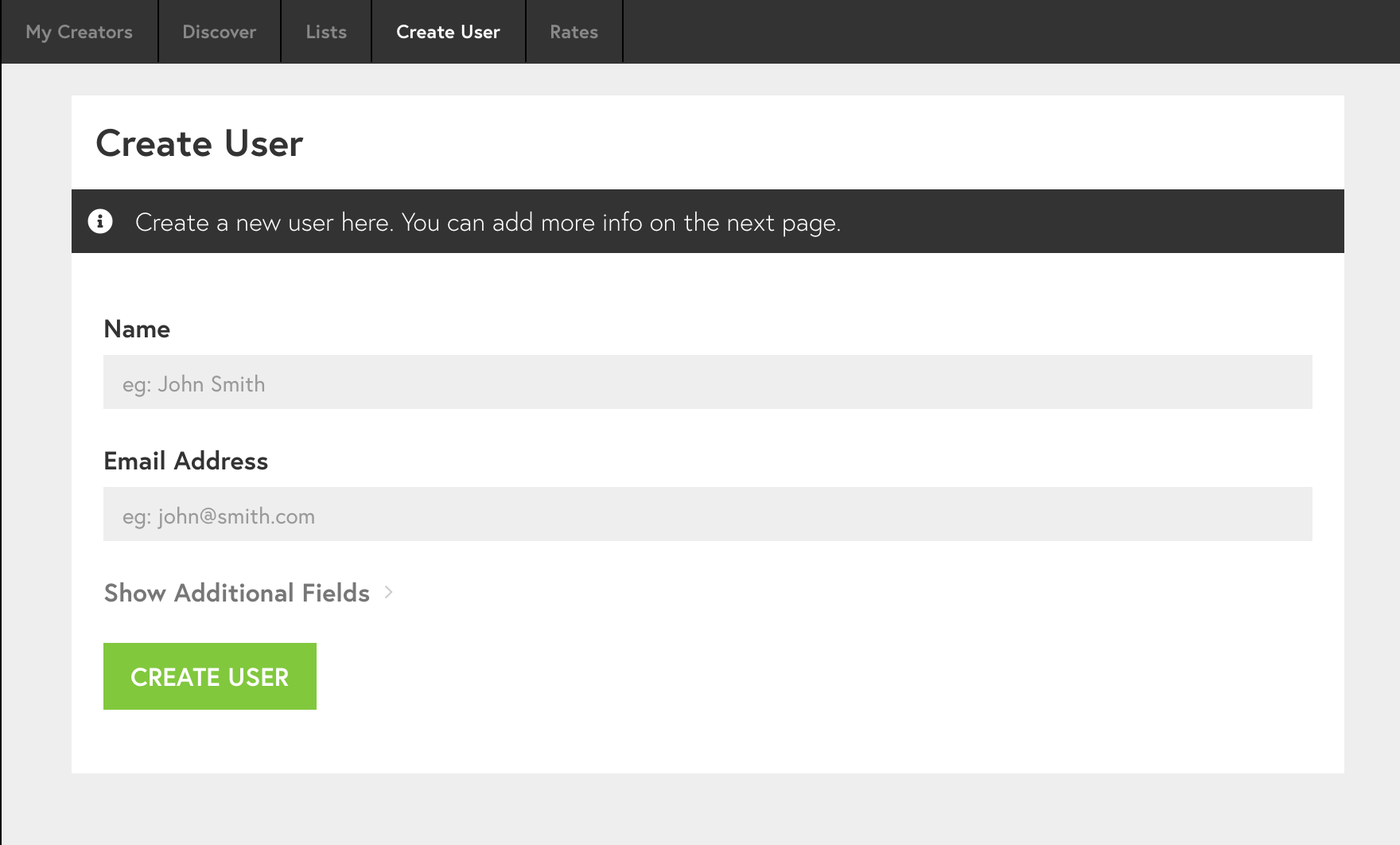
Task: Focus the Name input field
Action: coord(708,382)
